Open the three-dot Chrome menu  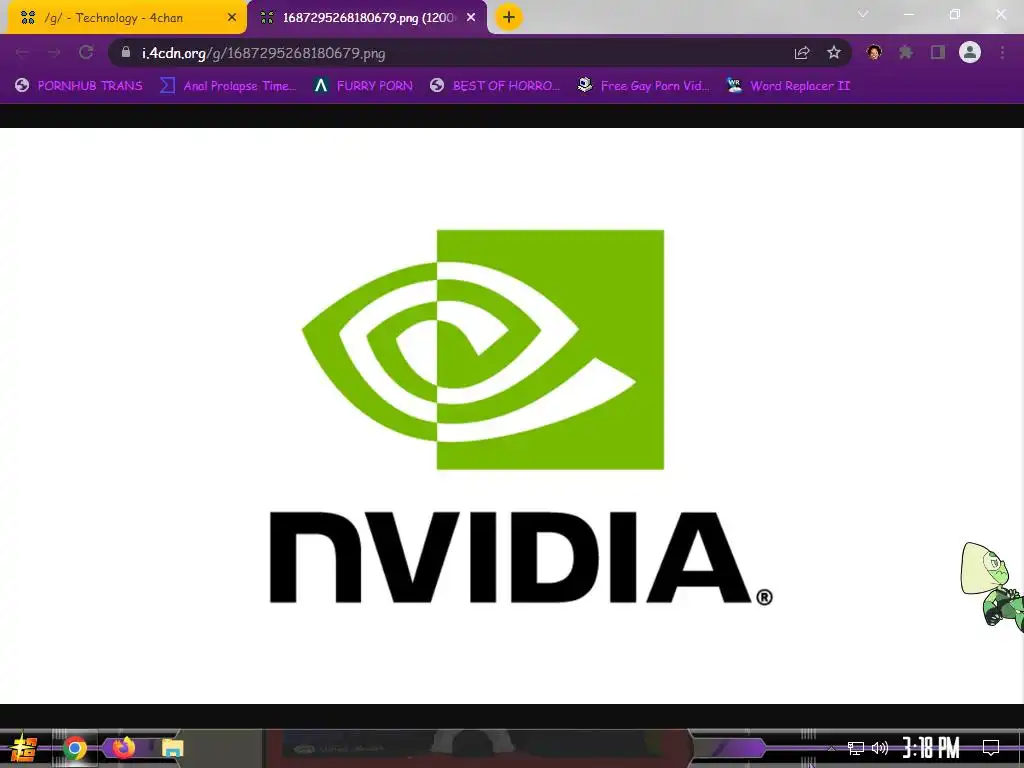pyautogui.click(x=1002, y=52)
